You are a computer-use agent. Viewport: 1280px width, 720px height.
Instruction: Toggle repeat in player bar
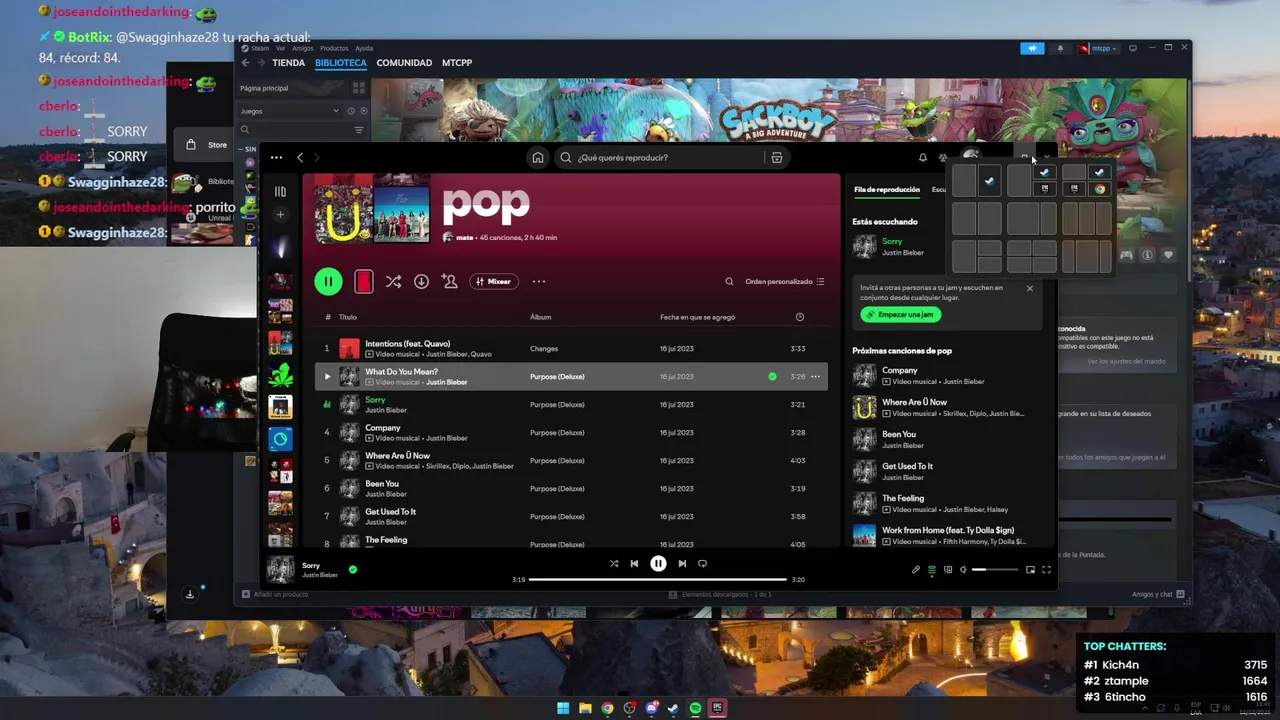tap(702, 563)
